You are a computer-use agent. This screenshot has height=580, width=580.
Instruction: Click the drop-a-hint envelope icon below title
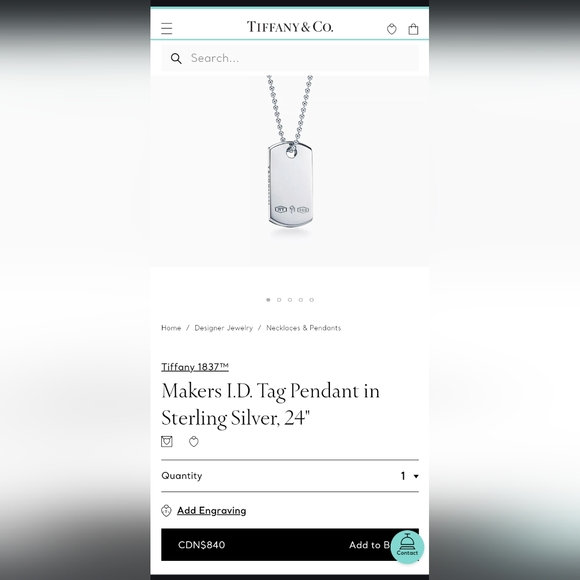tap(167, 441)
